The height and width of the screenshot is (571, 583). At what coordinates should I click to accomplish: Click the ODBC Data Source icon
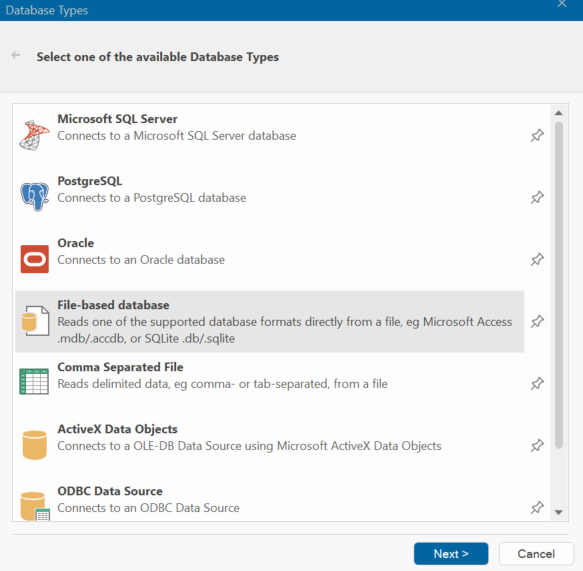(x=35, y=506)
